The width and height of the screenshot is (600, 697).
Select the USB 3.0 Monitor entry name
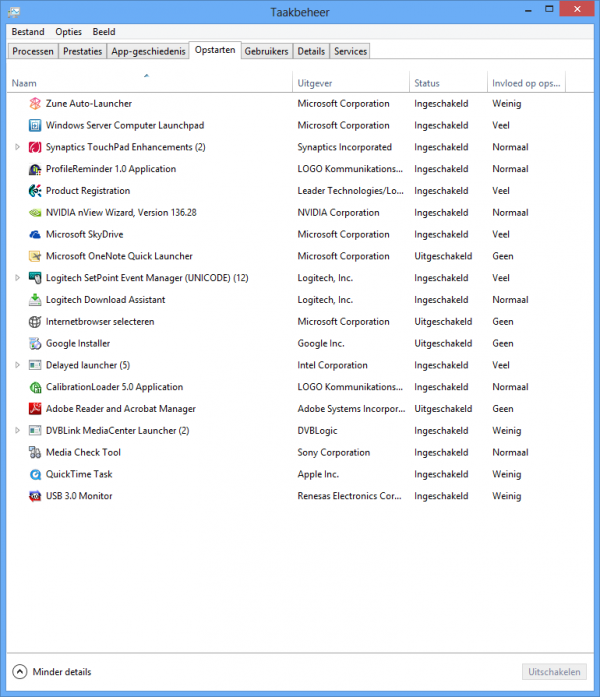[79, 496]
